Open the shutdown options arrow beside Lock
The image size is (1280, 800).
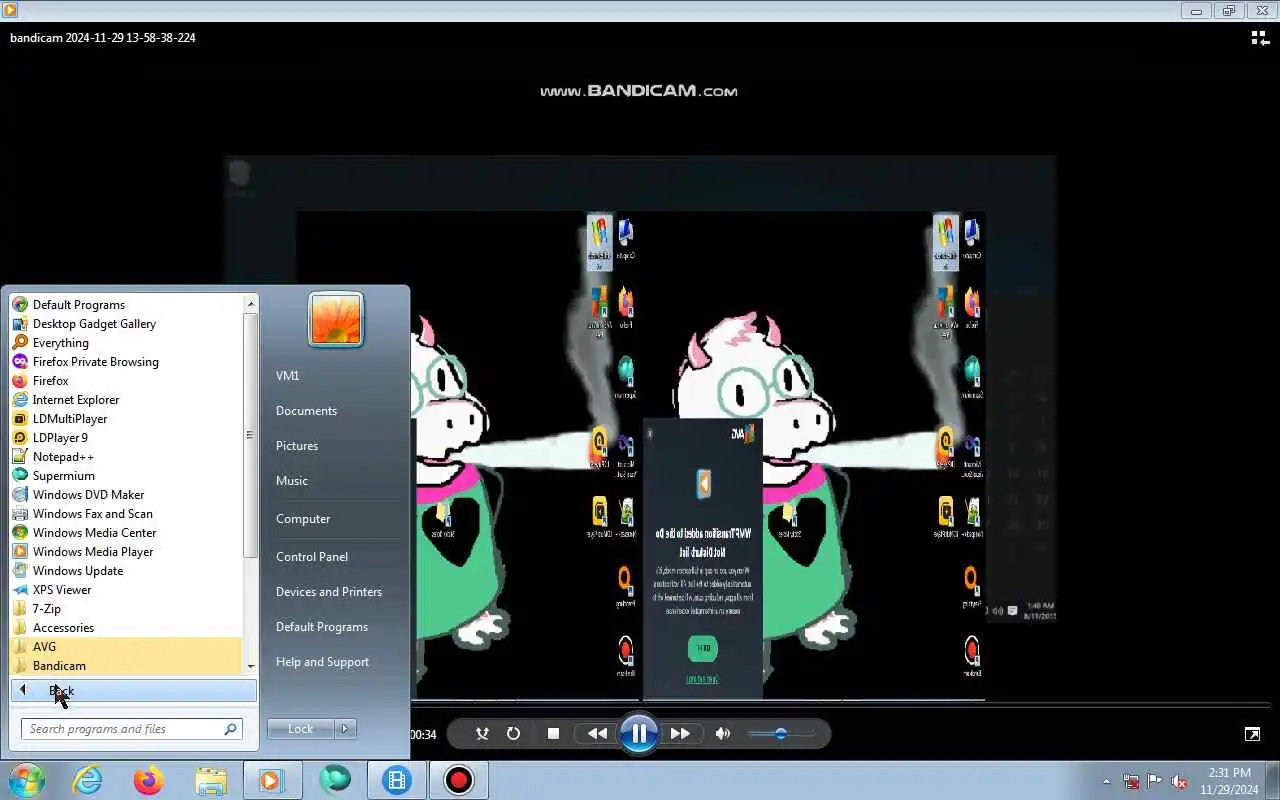click(x=345, y=729)
